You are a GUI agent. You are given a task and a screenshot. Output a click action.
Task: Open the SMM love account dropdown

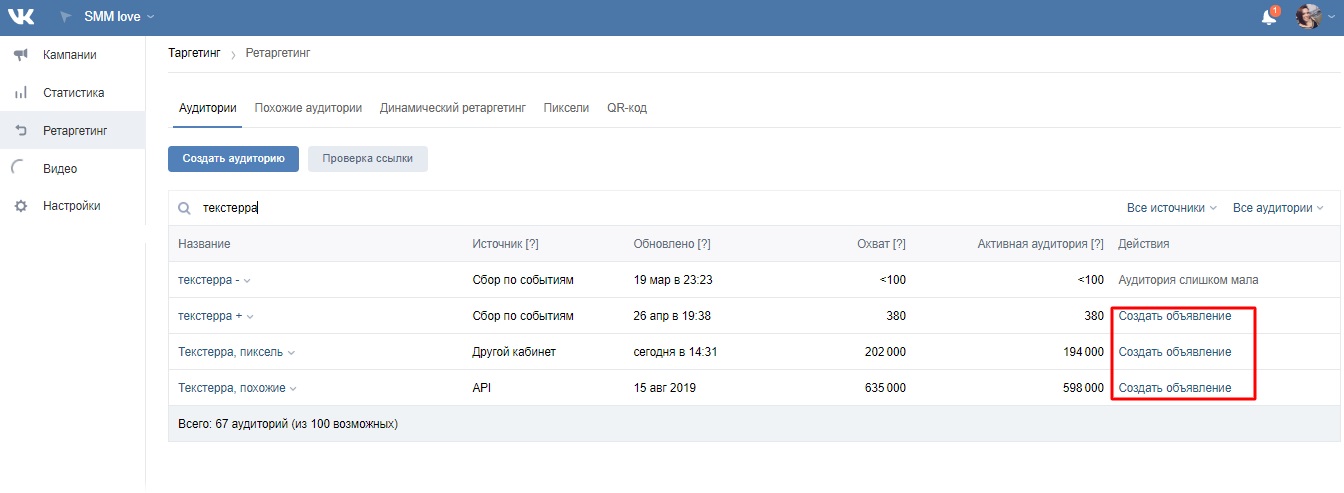(120, 17)
